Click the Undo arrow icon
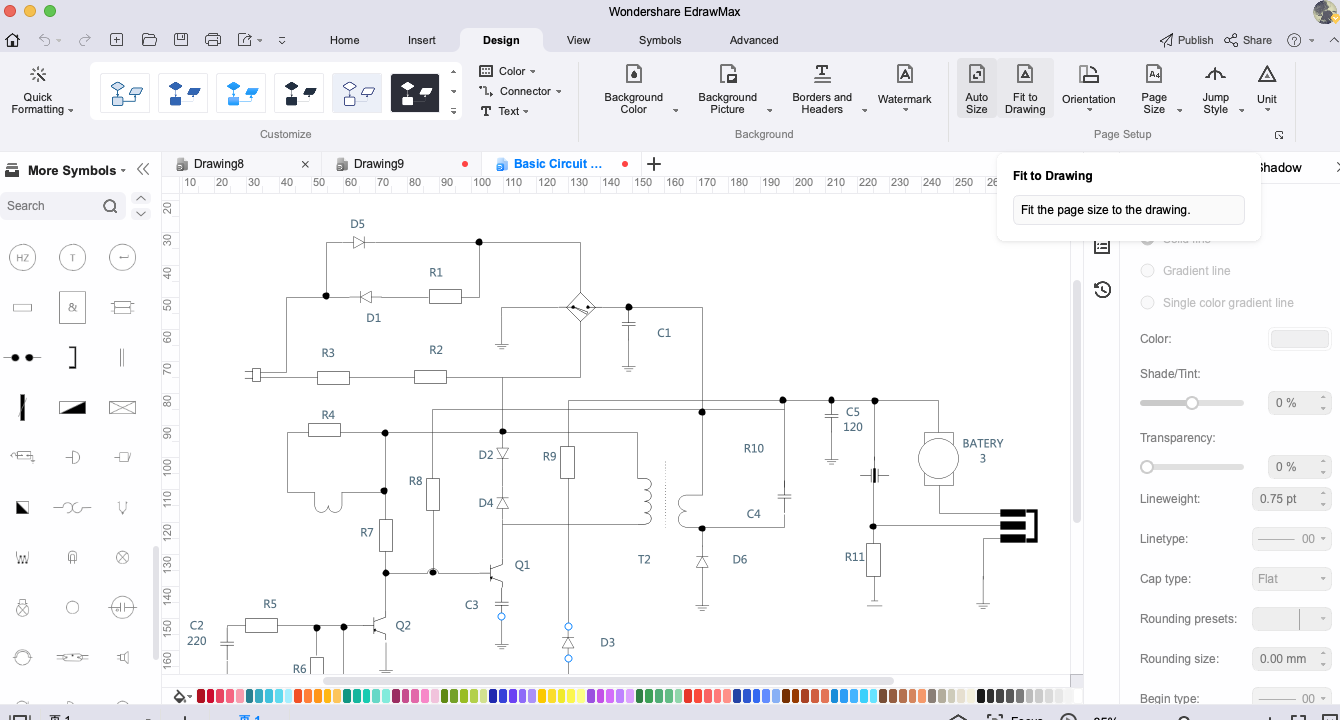Viewport: 1340px width, 720px height. (x=44, y=40)
